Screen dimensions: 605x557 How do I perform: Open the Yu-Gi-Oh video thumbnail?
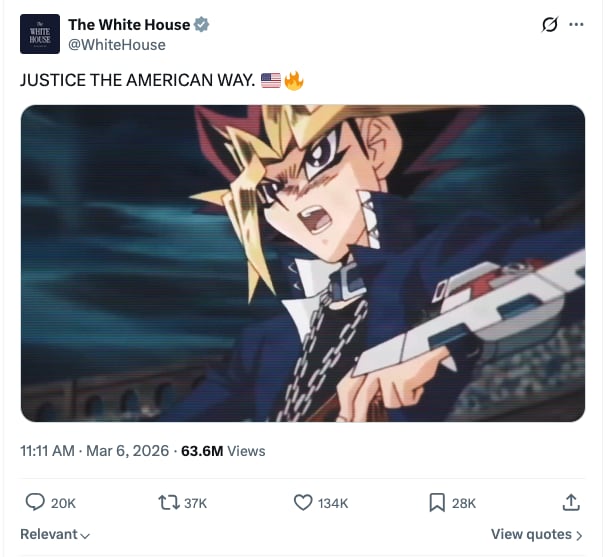[303, 263]
